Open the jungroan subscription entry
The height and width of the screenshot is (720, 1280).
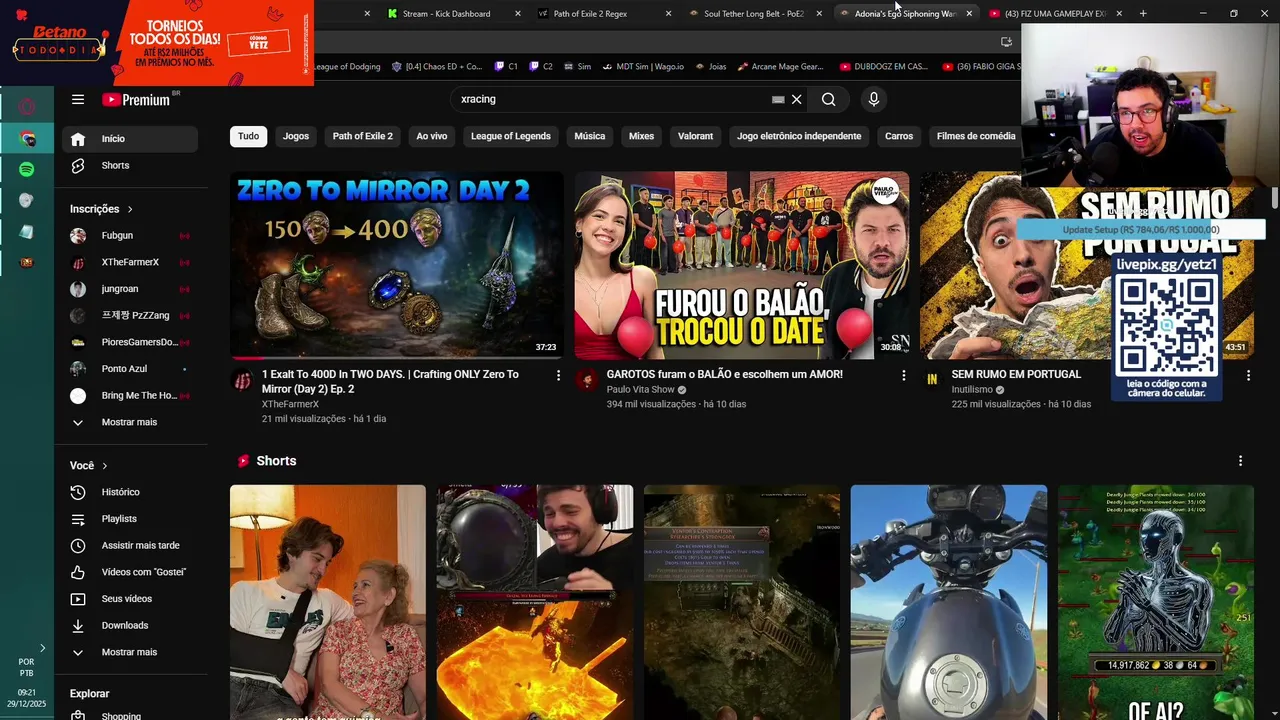[x=130, y=289]
